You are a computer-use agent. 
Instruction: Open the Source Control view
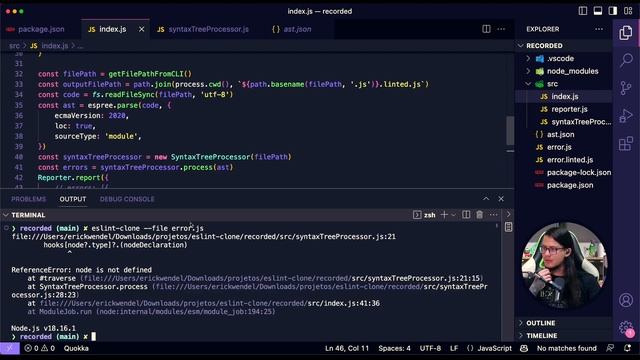(x=626, y=88)
